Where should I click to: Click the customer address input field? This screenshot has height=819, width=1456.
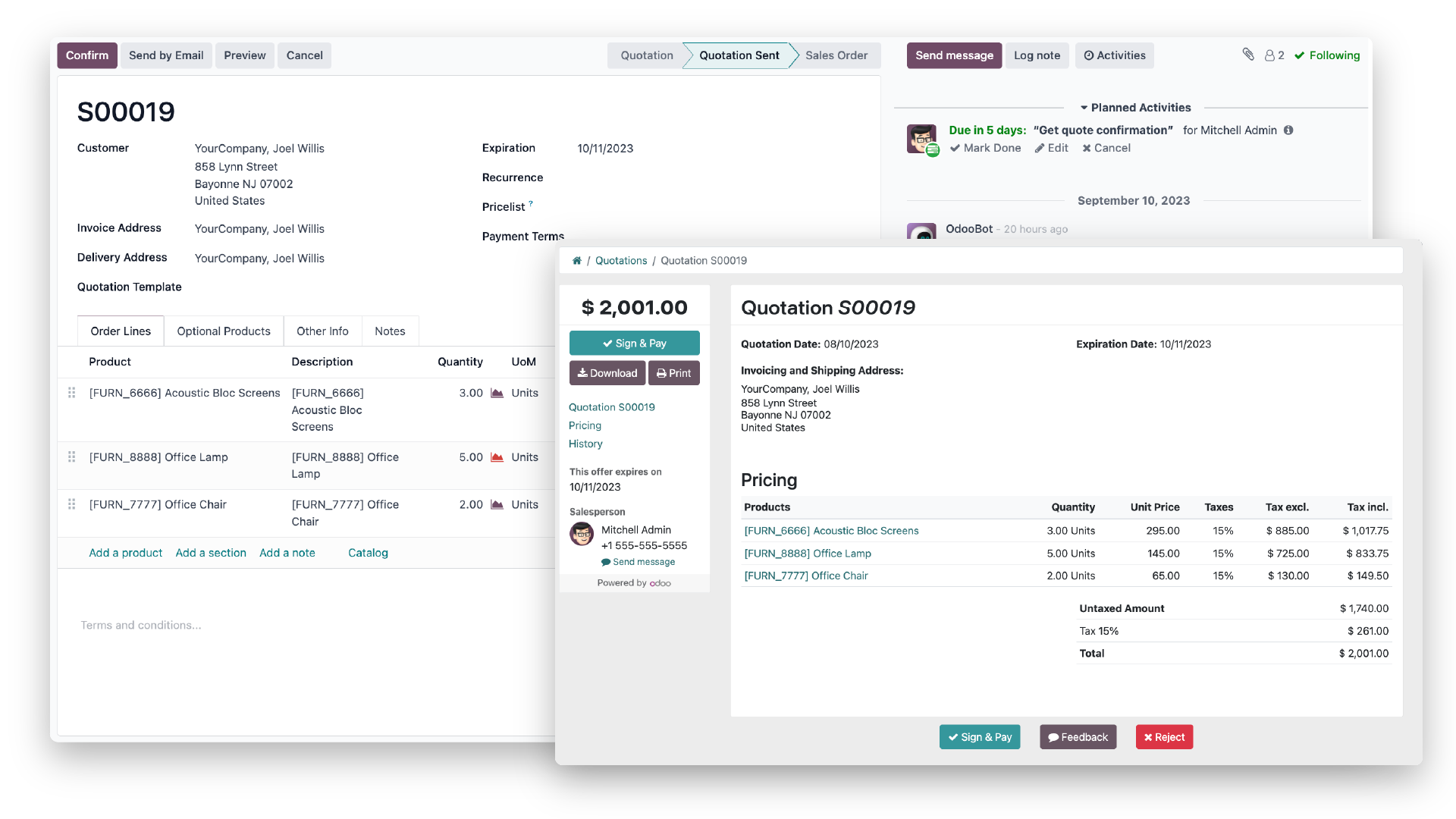(260, 148)
